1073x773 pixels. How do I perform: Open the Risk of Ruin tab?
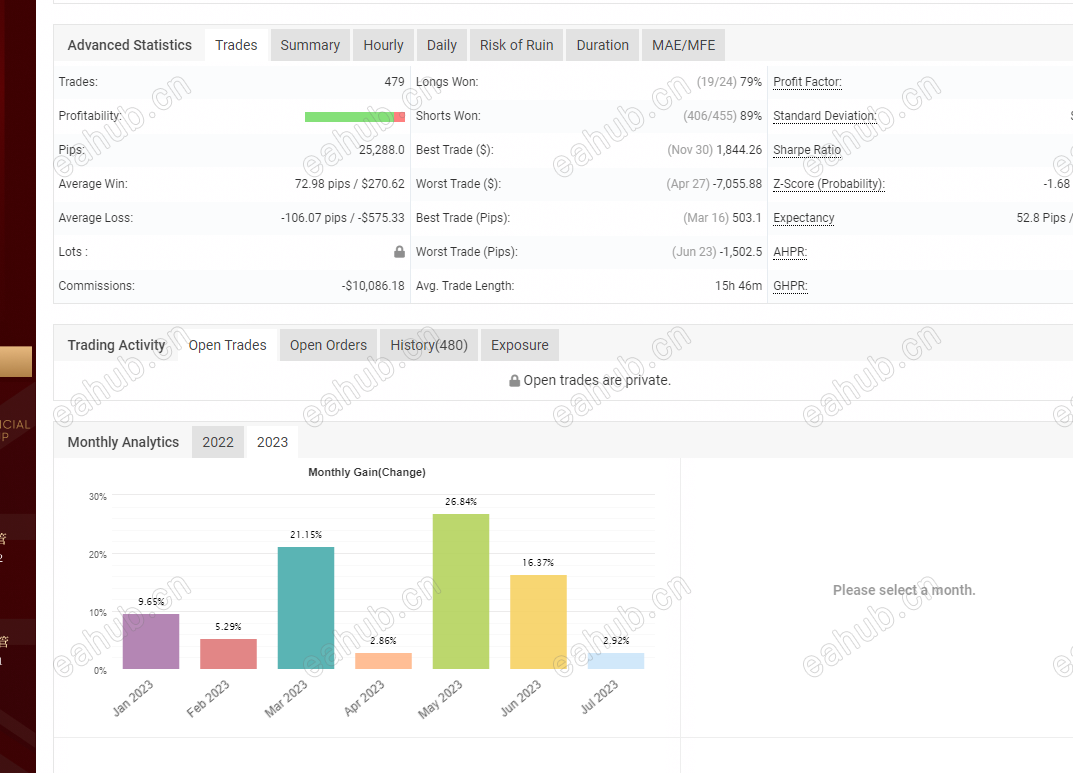tap(517, 45)
